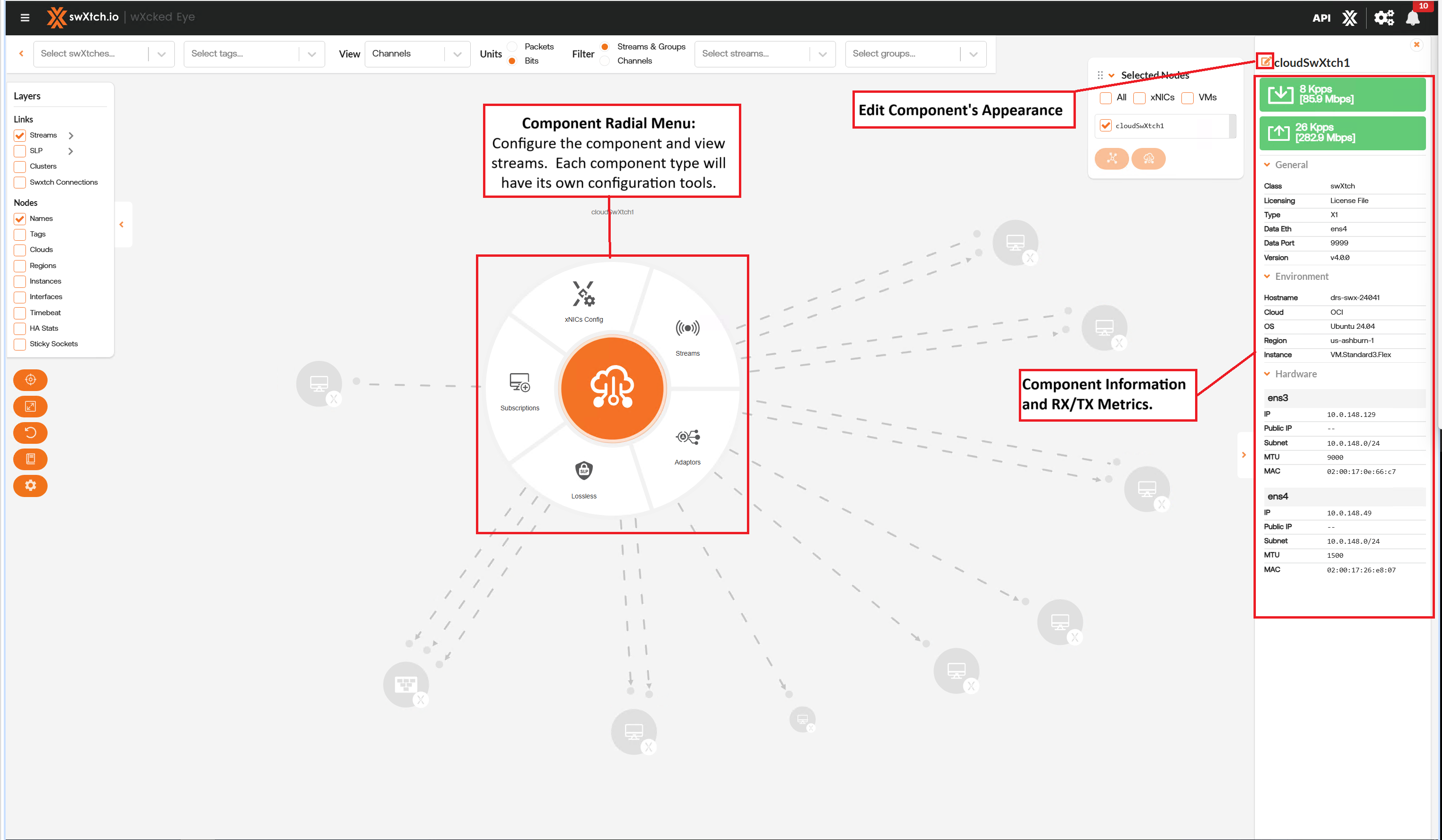Screen dimensions: 1442x840
Task: Open the View Channels dropdown
Action: [x=417, y=54]
